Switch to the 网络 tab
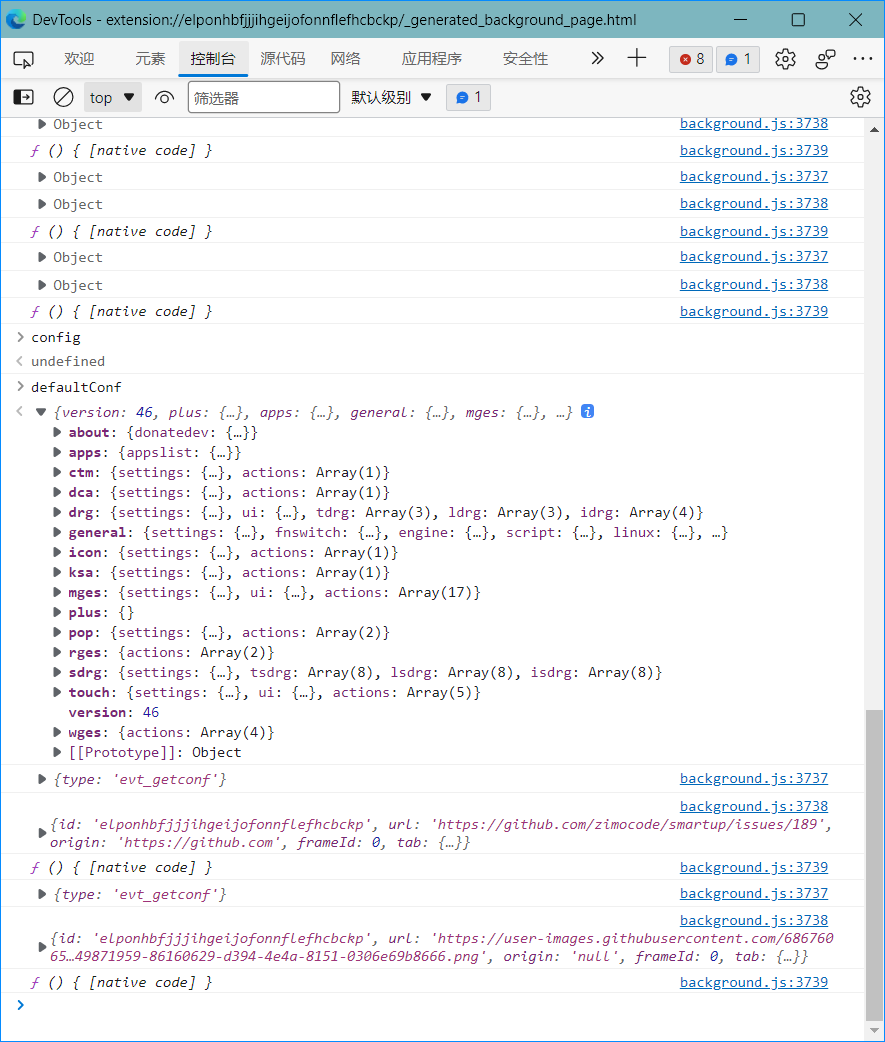 pos(345,59)
